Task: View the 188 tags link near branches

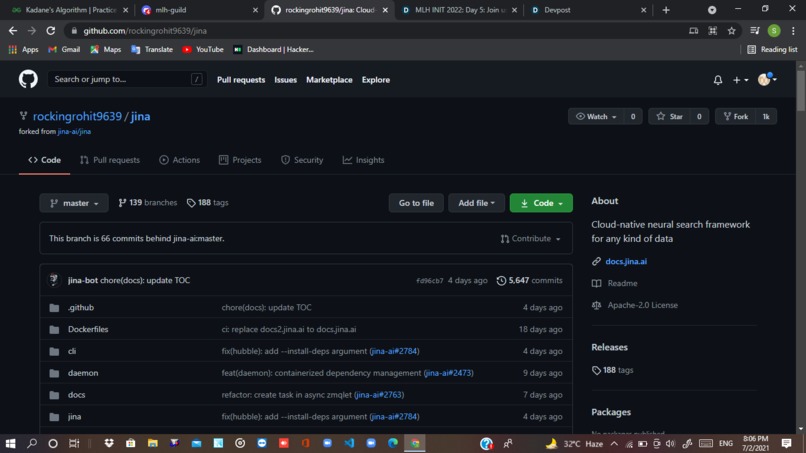Action: [x=207, y=203]
